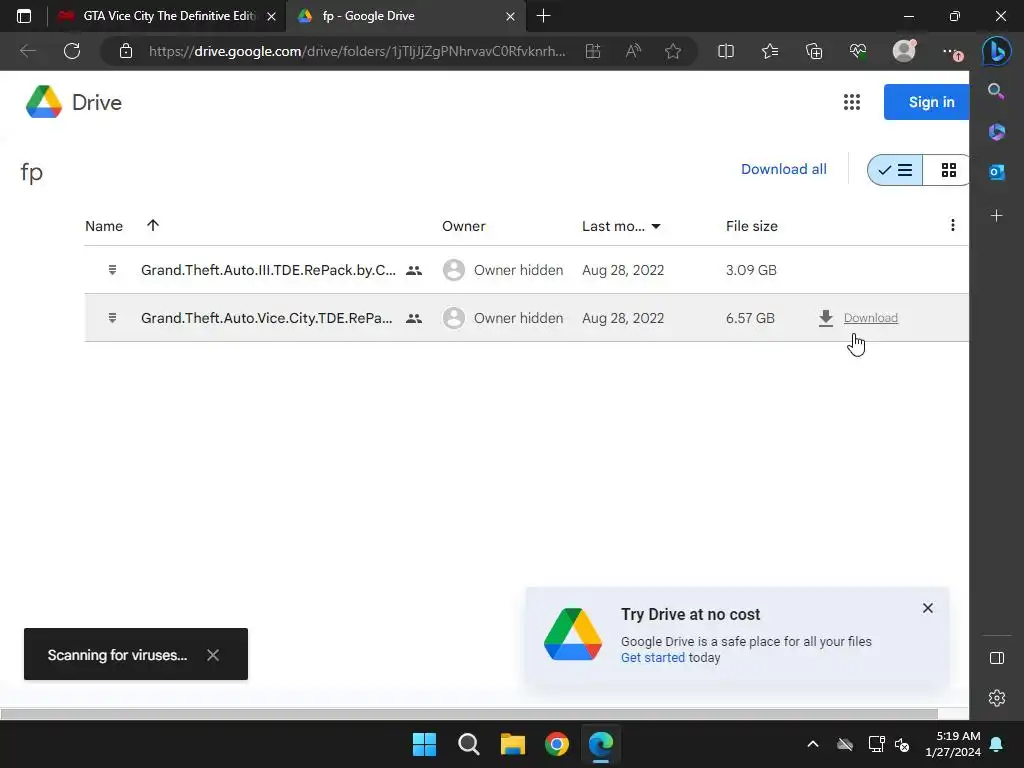Screen dimensions: 1024x768
Task: Open Chrome from taskbar
Action: (557, 744)
